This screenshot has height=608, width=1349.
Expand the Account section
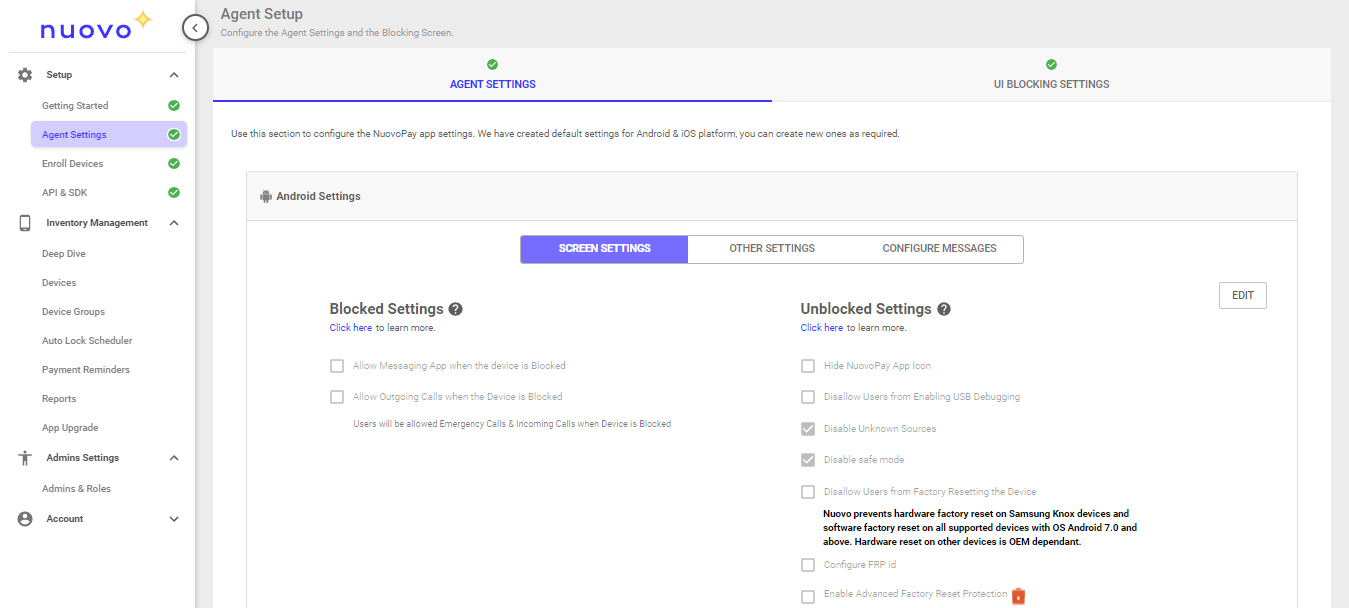click(x=173, y=518)
